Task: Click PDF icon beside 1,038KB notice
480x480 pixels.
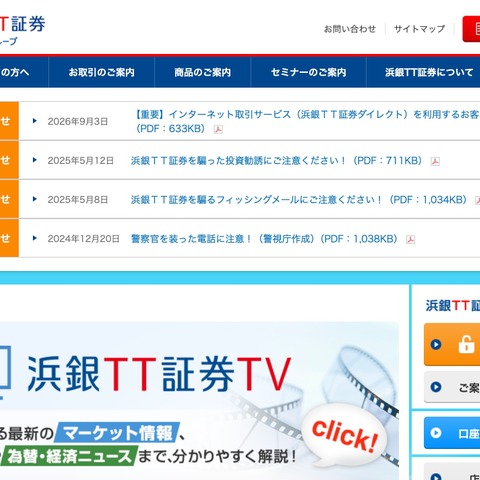Action: pos(410,239)
